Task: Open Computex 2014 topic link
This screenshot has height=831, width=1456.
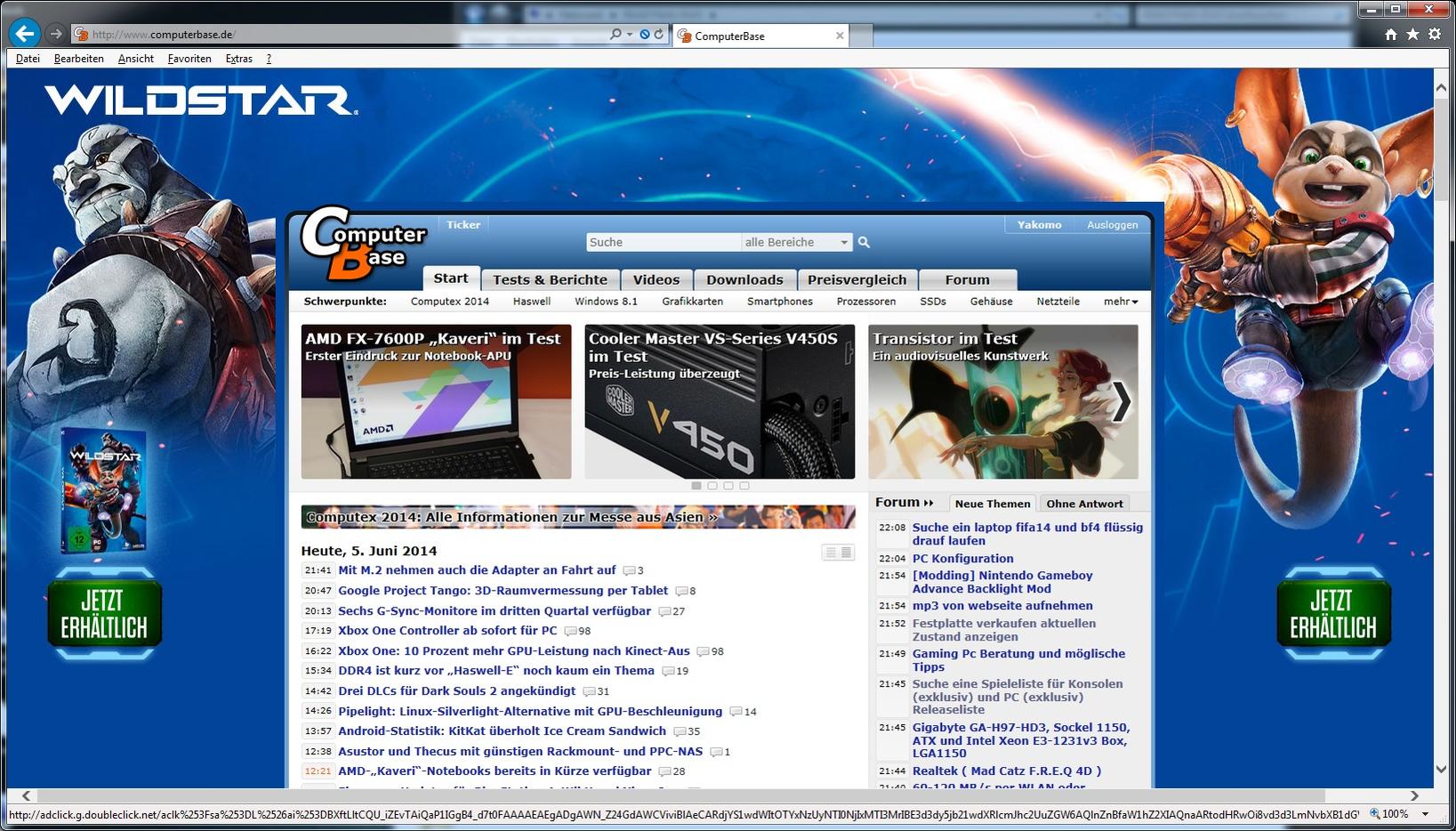Action: (x=450, y=302)
